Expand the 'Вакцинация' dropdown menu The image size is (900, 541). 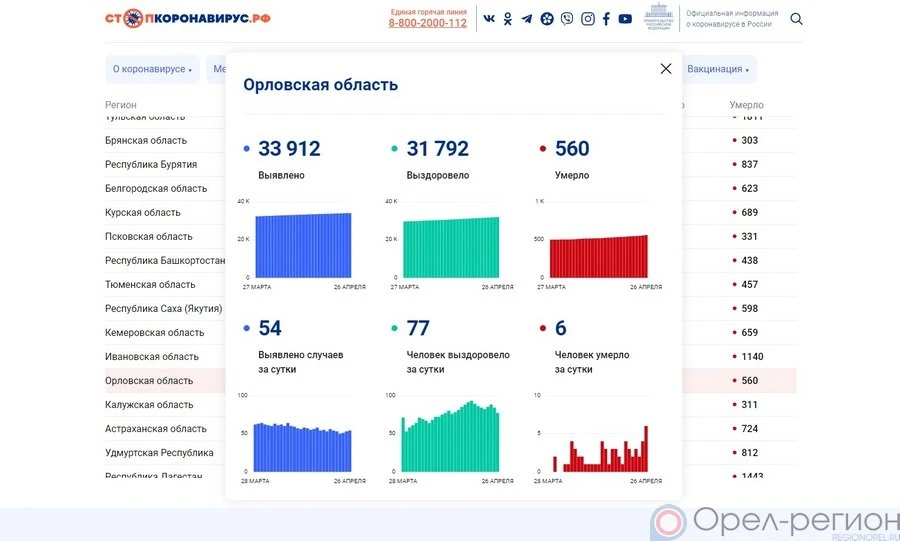click(x=719, y=69)
